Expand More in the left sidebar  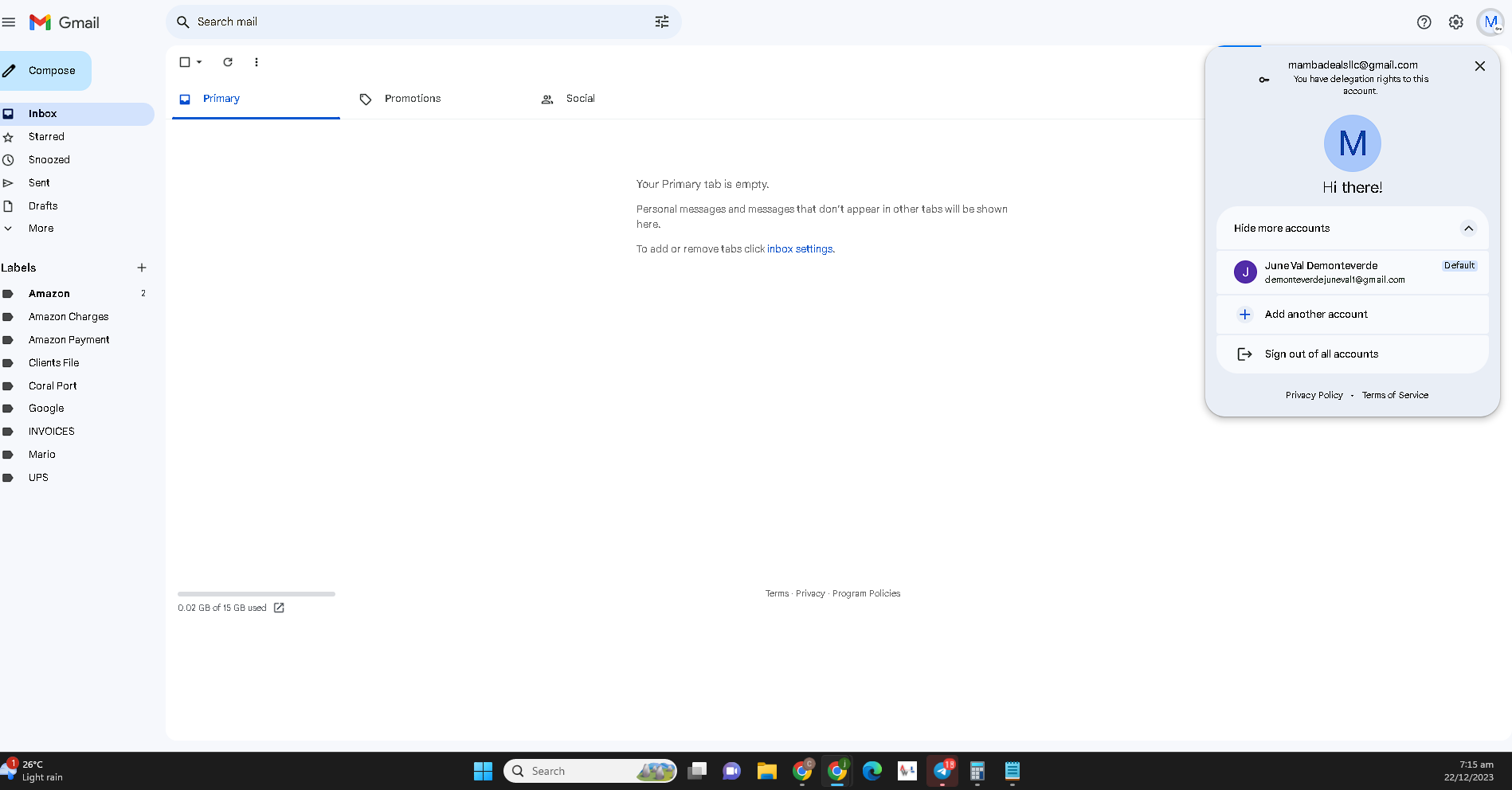tap(41, 229)
